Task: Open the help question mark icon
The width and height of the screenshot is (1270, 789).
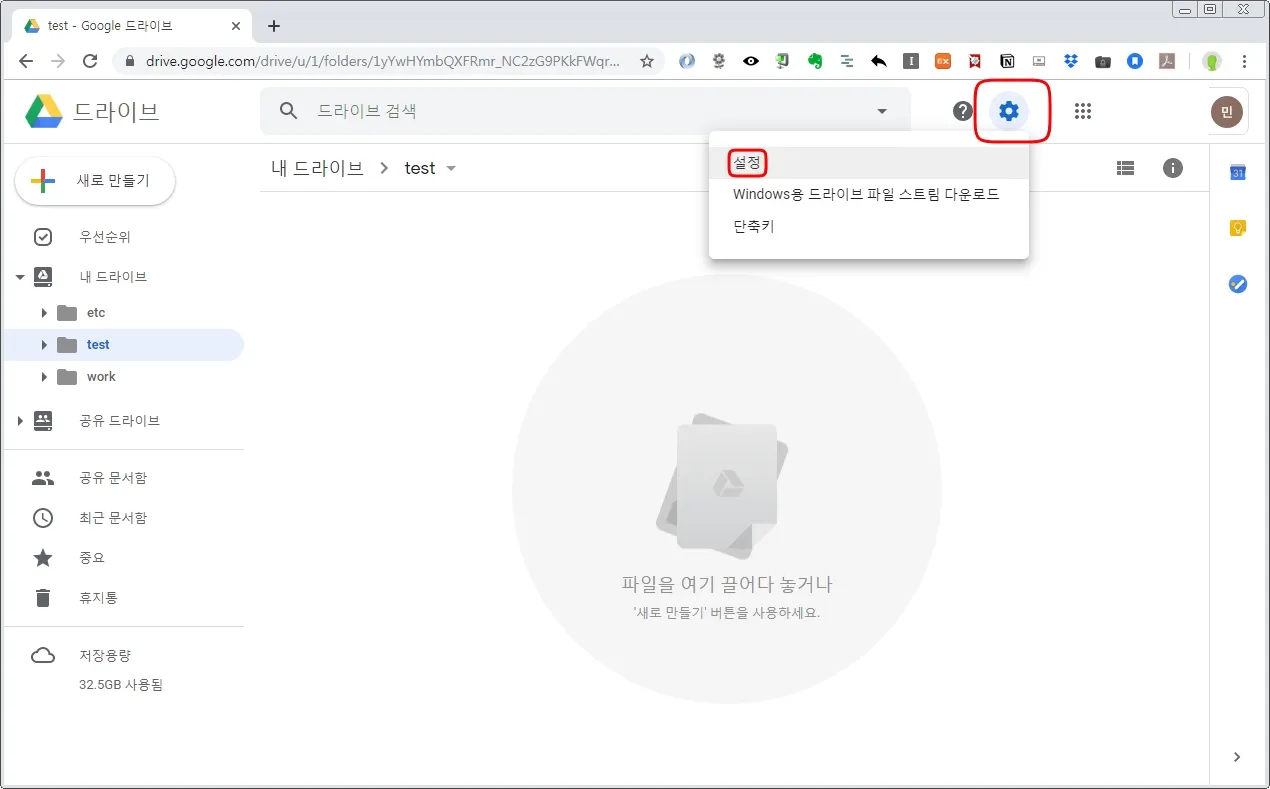Action: 963,111
